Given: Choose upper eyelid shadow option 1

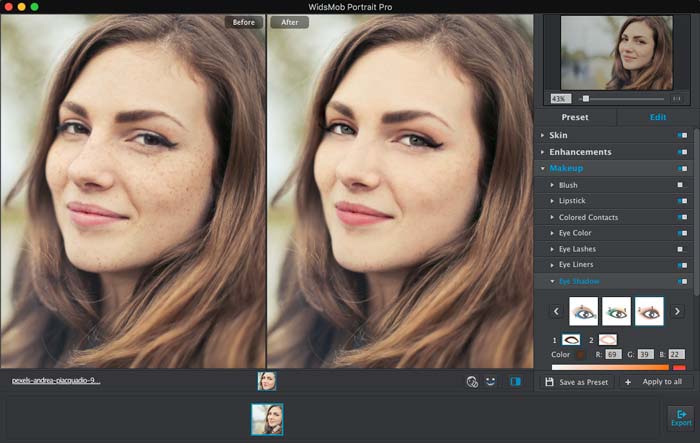Looking at the screenshot, I should [571, 340].
